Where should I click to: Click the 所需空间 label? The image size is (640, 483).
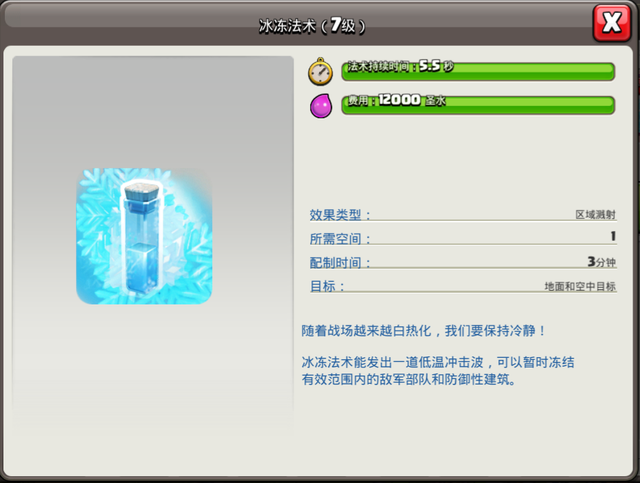(340, 238)
